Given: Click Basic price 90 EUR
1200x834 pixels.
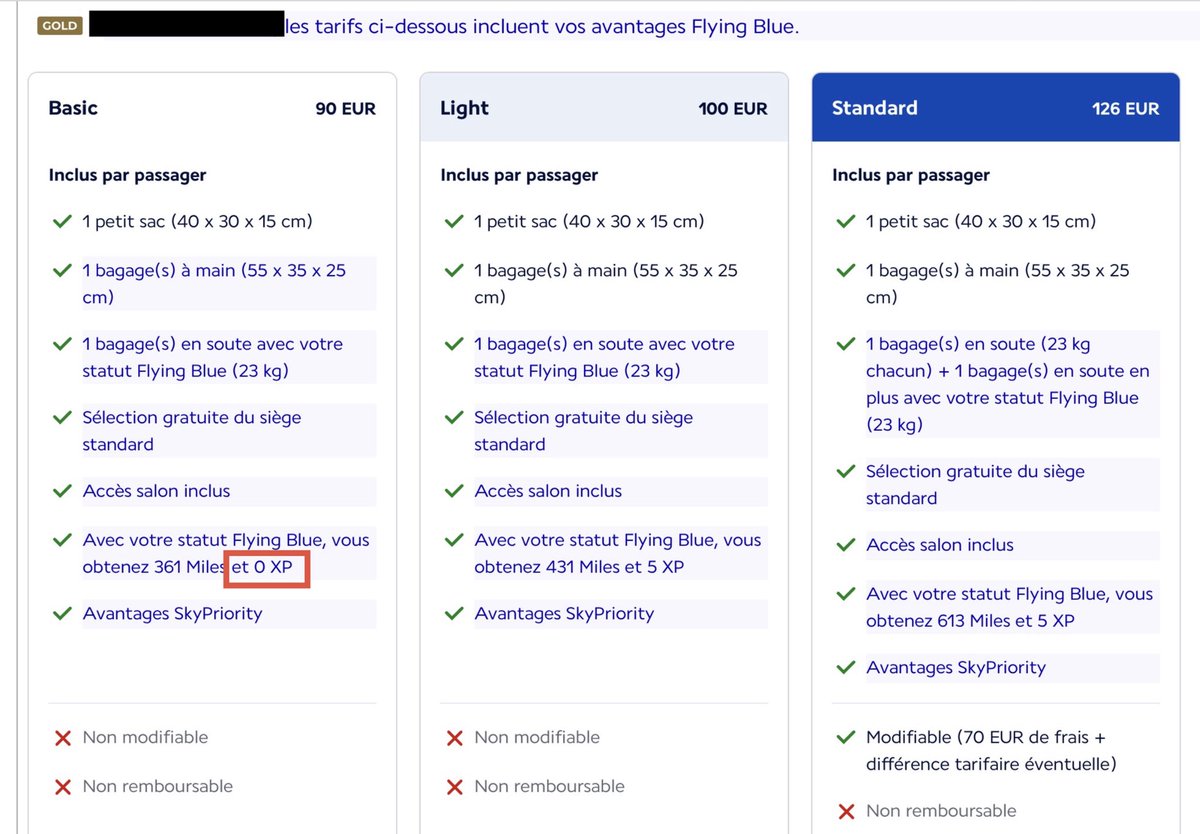Looking at the screenshot, I should pyautogui.click(x=346, y=109).
